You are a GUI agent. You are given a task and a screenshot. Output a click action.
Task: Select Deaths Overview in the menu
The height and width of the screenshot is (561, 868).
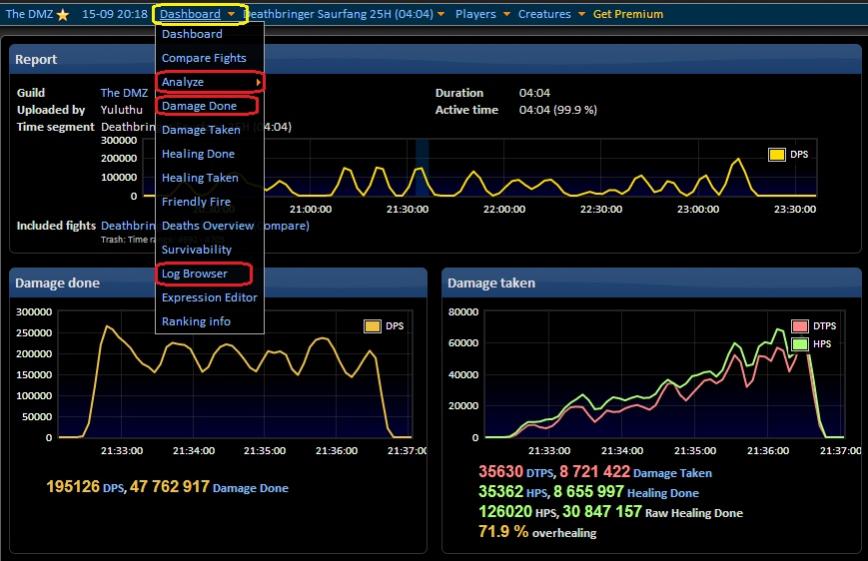click(x=207, y=226)
